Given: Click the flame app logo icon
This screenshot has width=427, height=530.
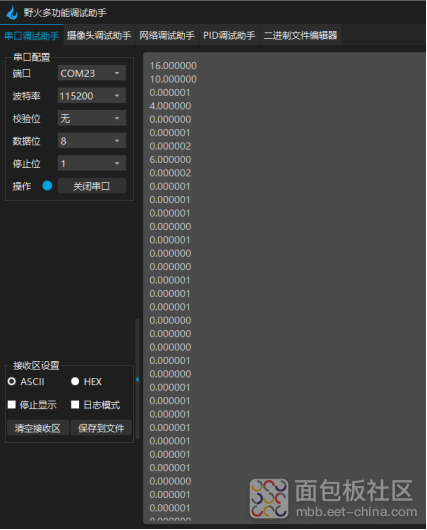Looking at the screenshot, I should tap(12, 13).
